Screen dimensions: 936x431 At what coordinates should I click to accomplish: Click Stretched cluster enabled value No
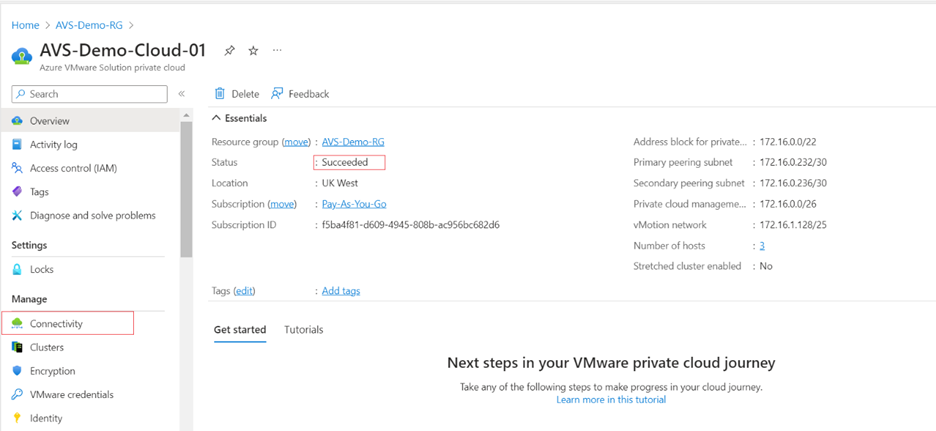click(766, 266)
